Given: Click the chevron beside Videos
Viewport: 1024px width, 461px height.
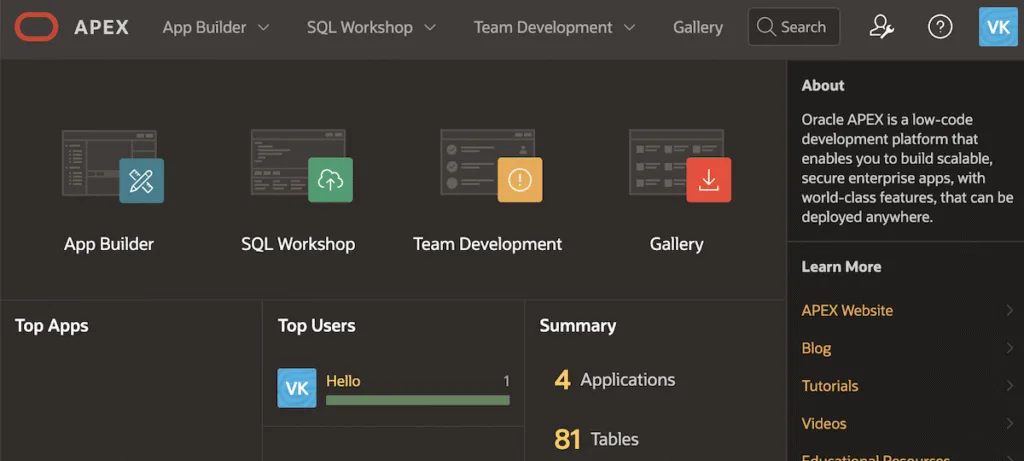Looking at the screenshot, I should pyautogui.click(x=1010, y=423).
